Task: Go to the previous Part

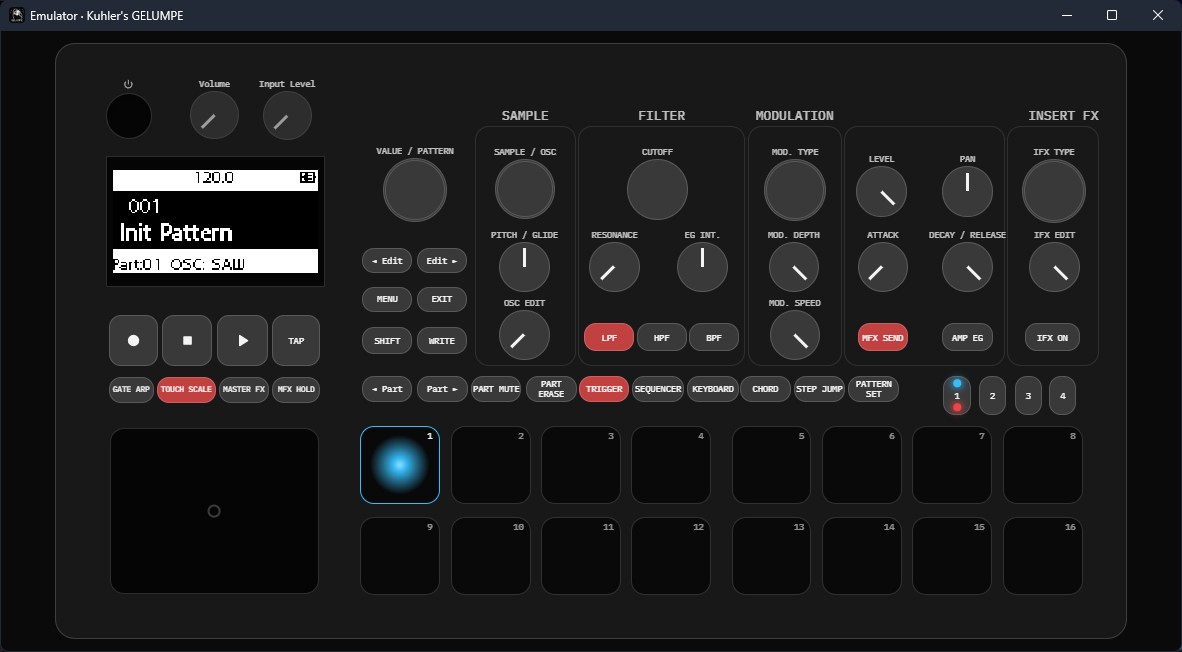Action: point(387,389)
